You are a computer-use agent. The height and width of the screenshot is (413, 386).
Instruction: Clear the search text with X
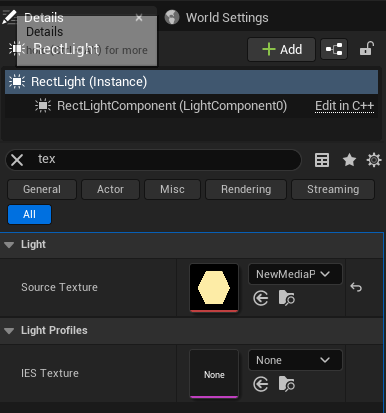[17, 160]
